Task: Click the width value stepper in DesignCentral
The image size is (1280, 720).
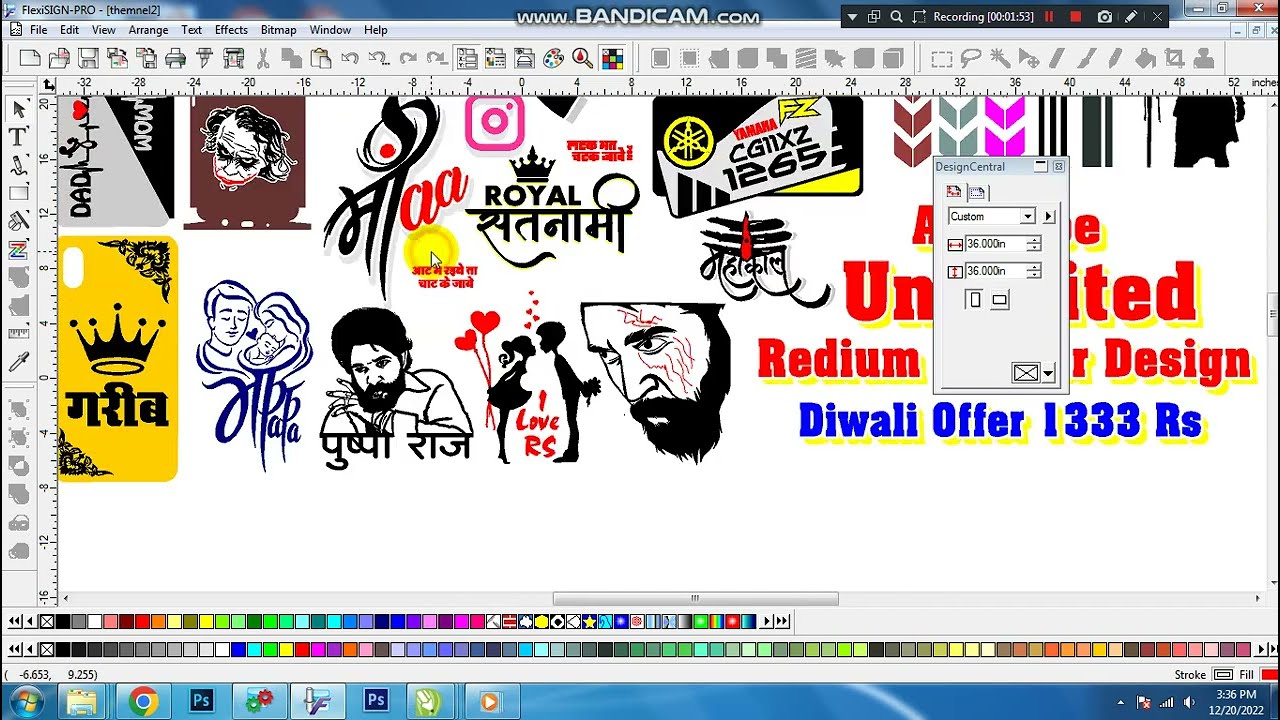Action: point(1034,243)
